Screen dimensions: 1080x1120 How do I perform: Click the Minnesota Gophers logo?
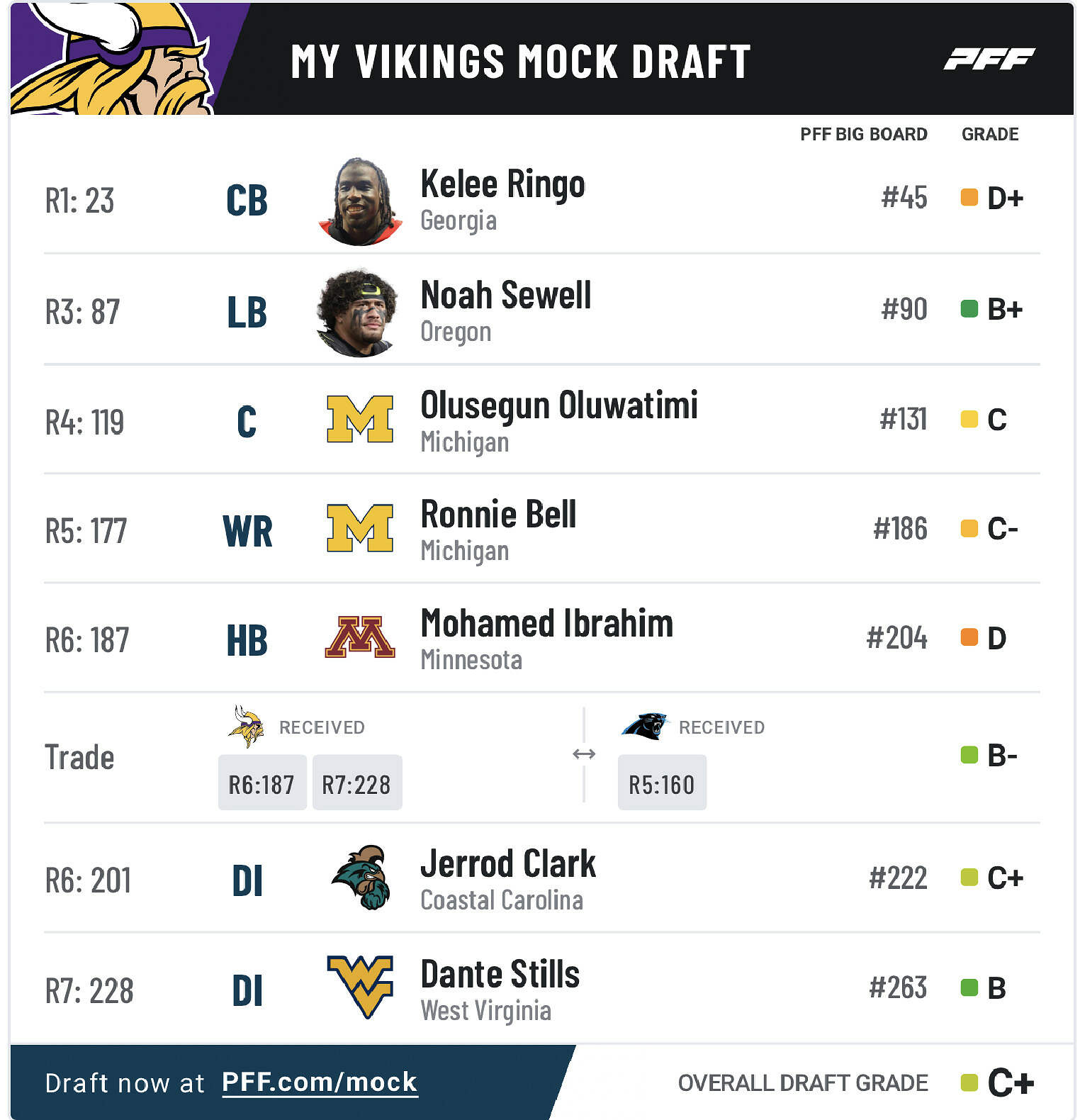coord(359,637)
